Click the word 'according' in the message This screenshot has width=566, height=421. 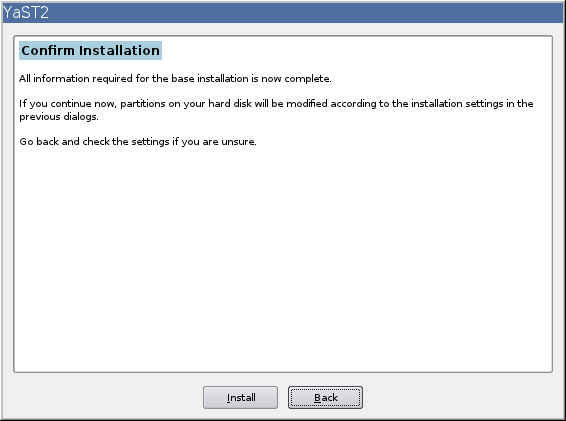[353, 104]
